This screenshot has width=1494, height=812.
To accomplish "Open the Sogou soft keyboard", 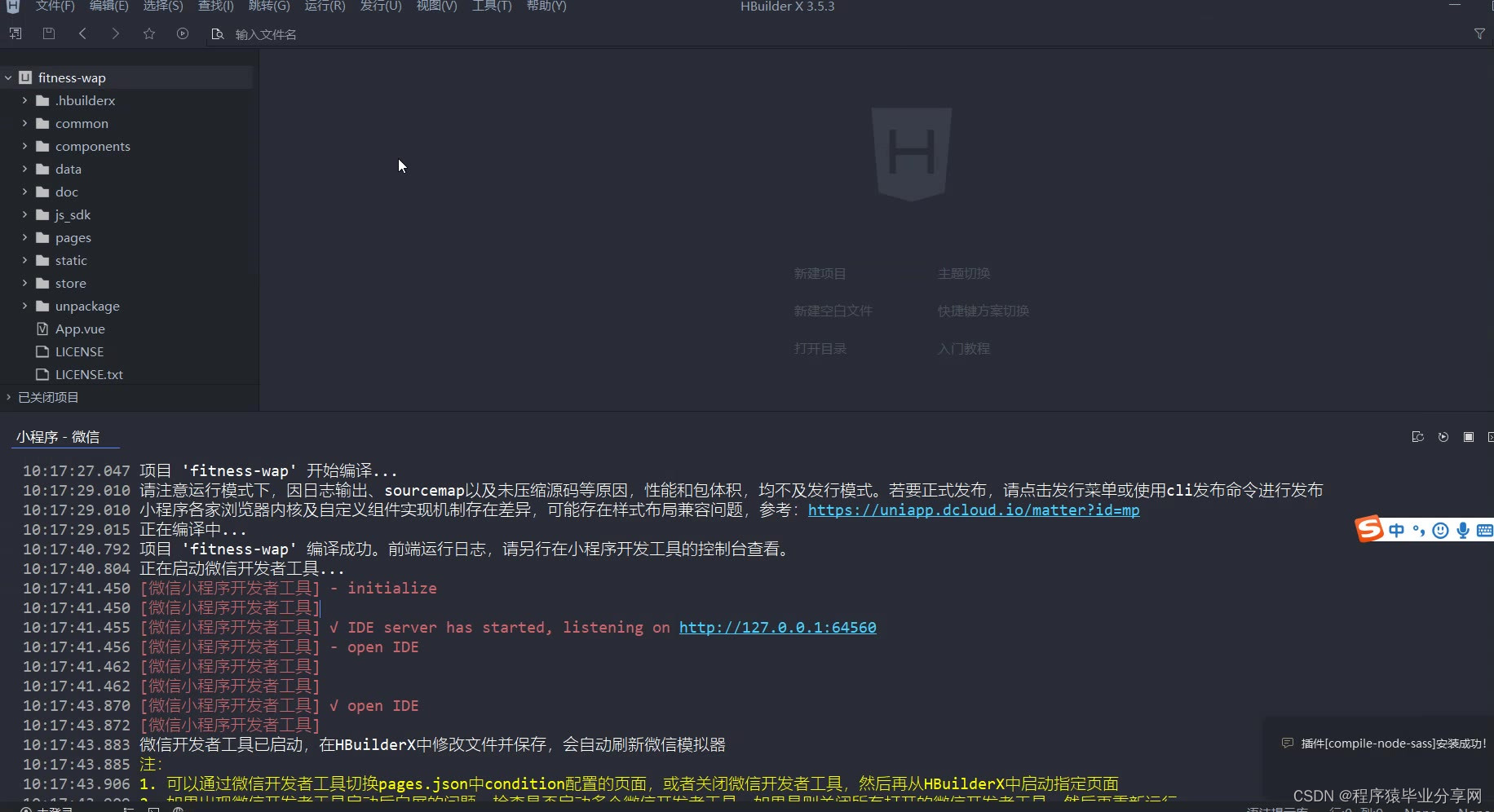I will point(1485,531).
